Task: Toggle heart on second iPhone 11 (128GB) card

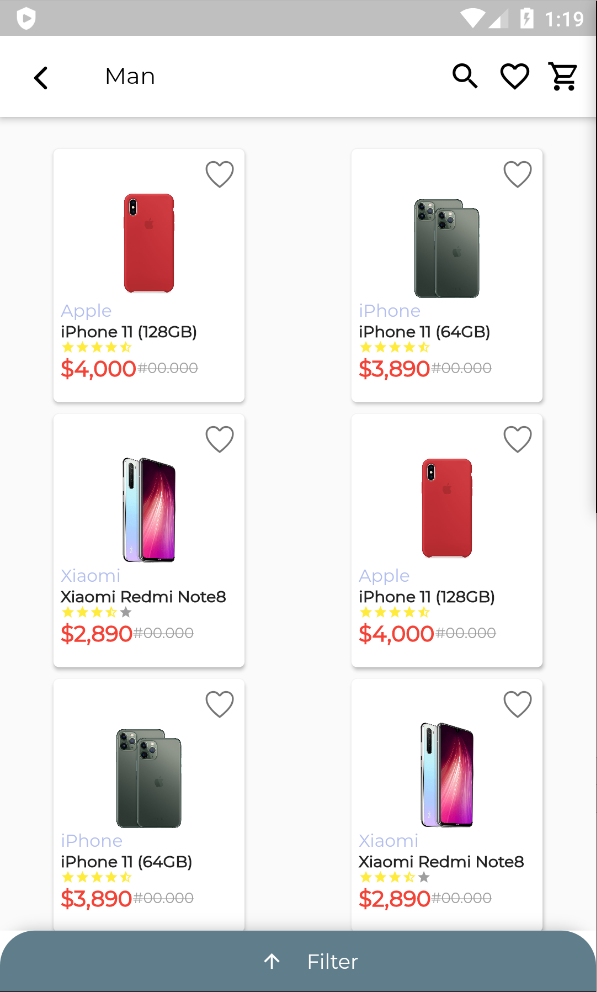Action: pyautogui.click(x=517, y=439)
